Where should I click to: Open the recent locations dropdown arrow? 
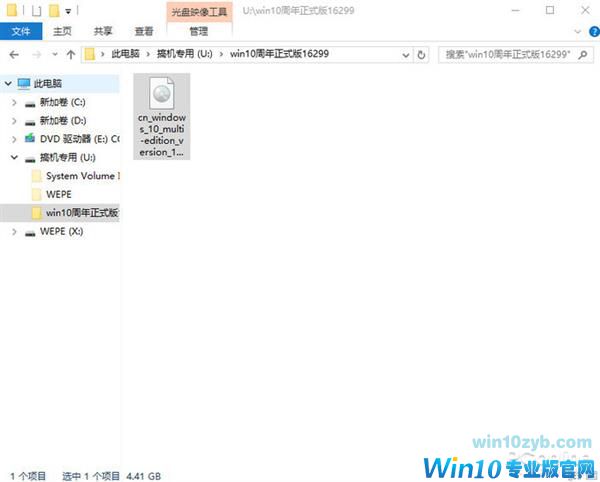tap(55, 55)
